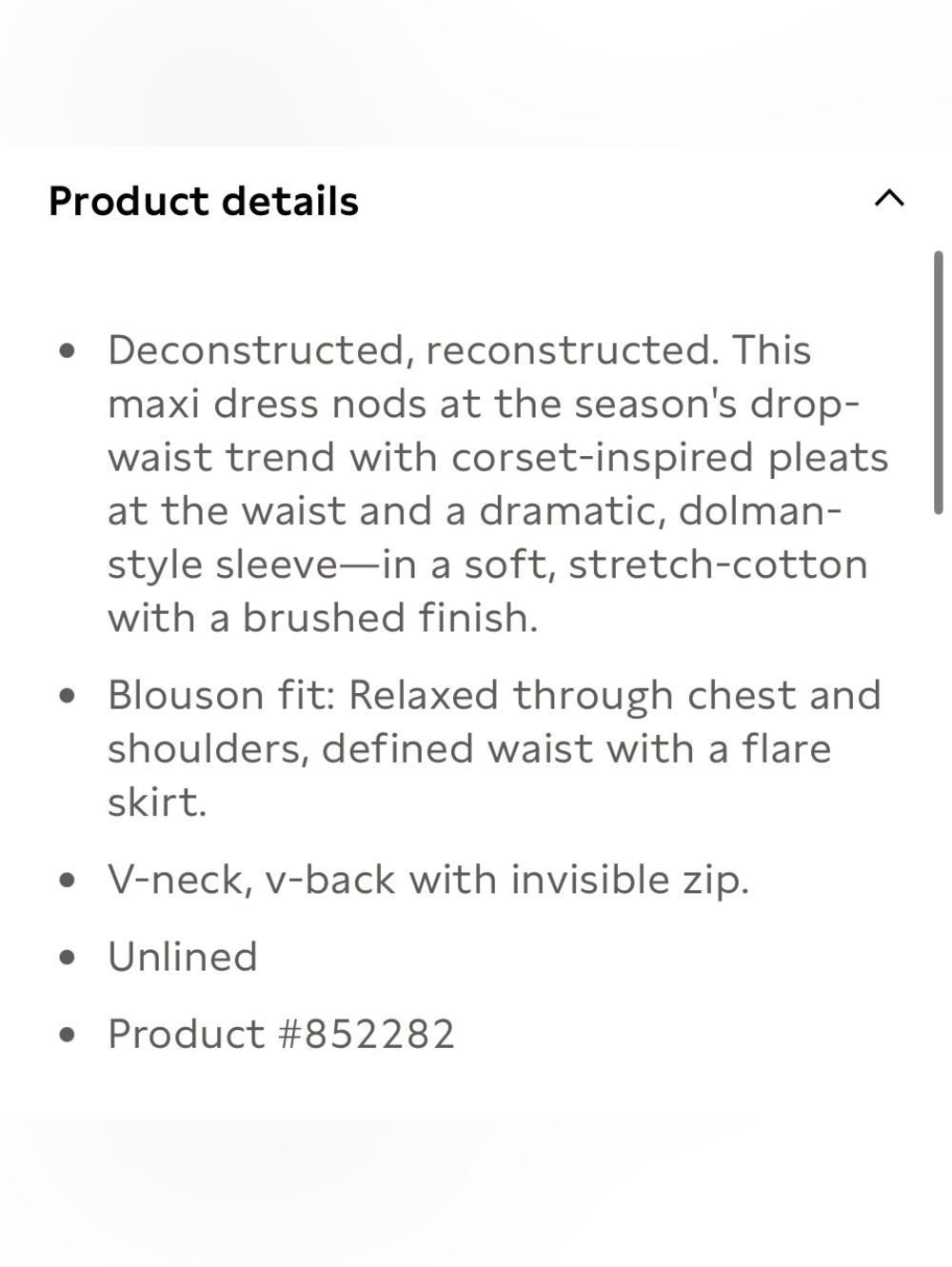Viewport: 952px width, 1267px height.
Task: Click bullet dot beside Blouson fit
Action: pos(67,696)
